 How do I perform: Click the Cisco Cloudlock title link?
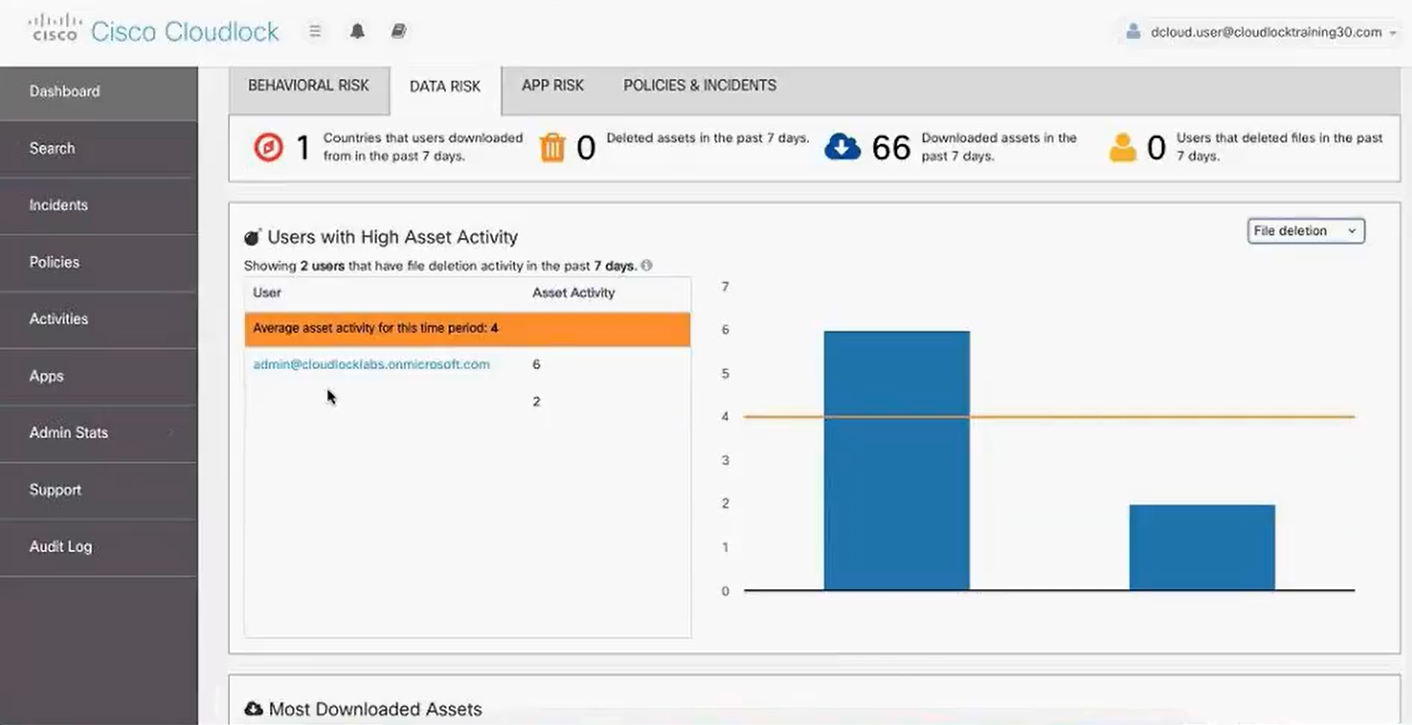[185, 31]
